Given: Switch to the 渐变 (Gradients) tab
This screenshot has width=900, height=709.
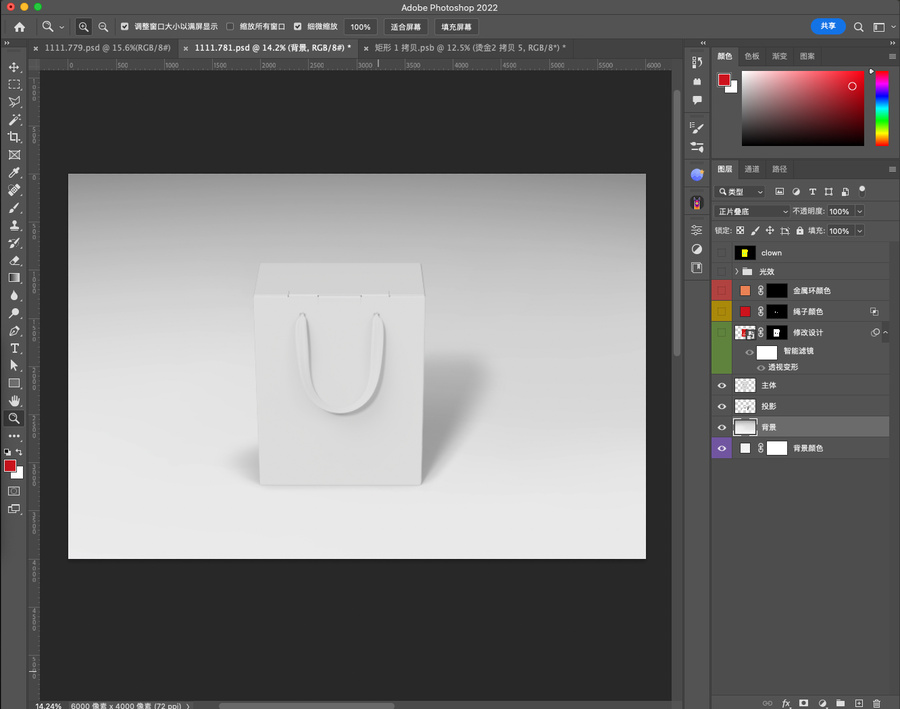Looking at the screenshot, I should [x=779, y=56].
